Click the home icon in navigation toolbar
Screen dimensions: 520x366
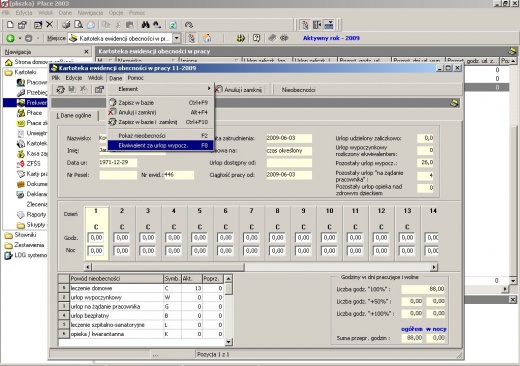[207, 38]
